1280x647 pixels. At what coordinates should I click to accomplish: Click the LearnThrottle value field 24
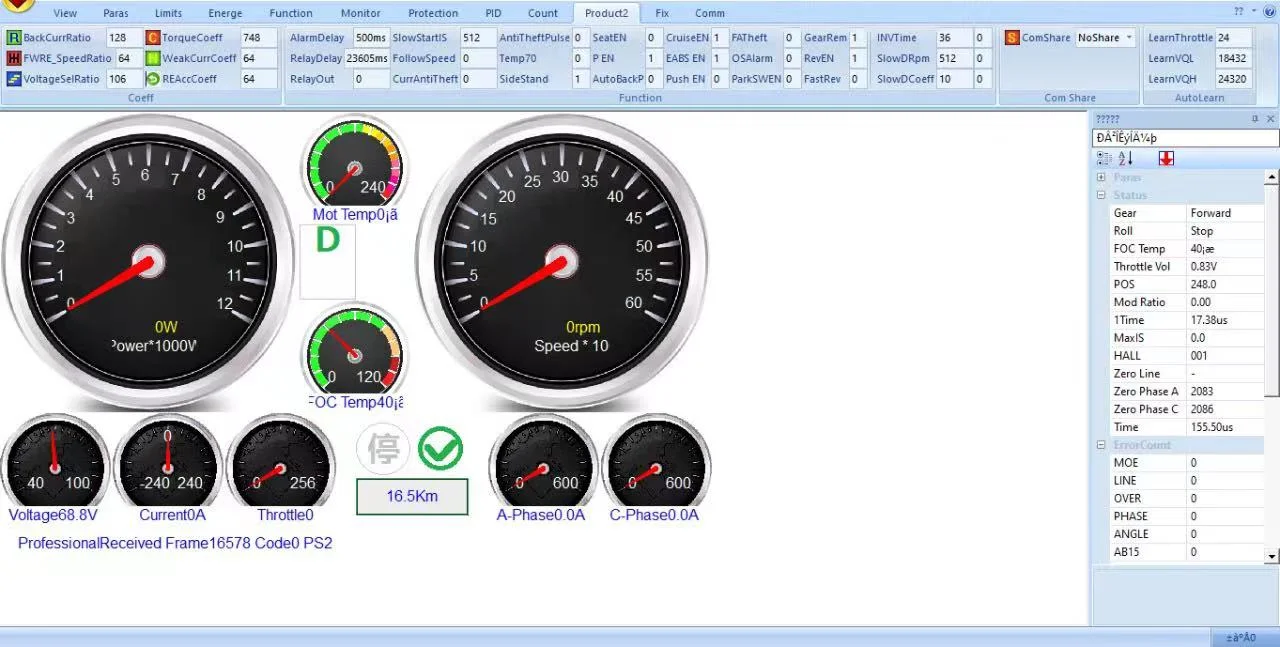coord(1234,38)
